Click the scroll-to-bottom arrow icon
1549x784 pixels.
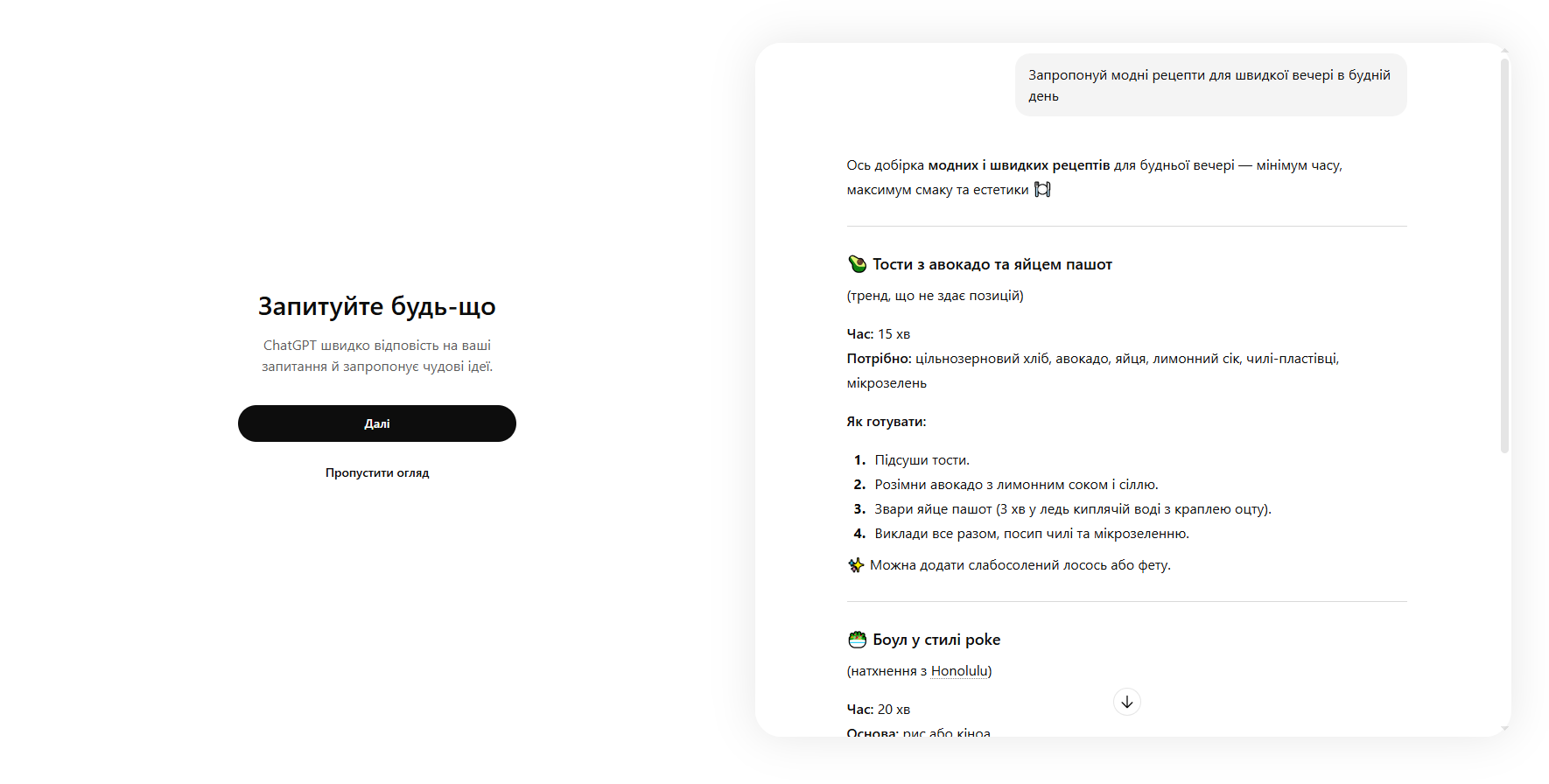(x=1126, y=702)
